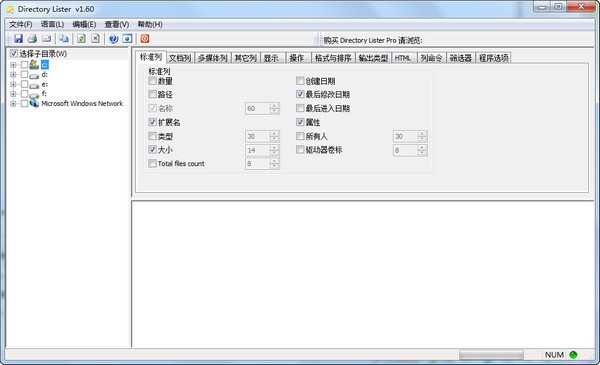
Task: Open the 文件(F) menu
Action: [21, 24]
